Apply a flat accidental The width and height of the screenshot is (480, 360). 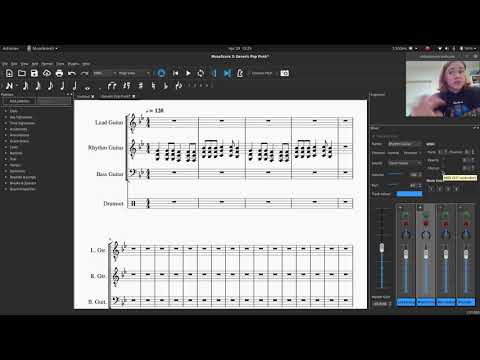[166, 86]
